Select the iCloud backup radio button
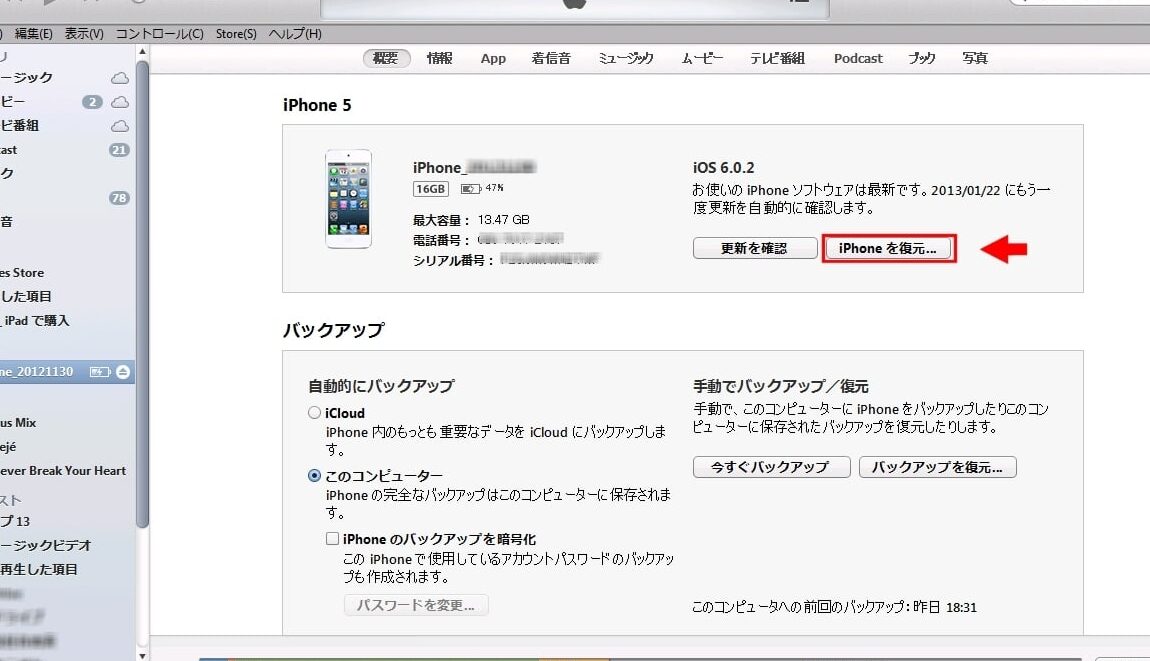Screen dimensions: 1150x661 point(315,413)
